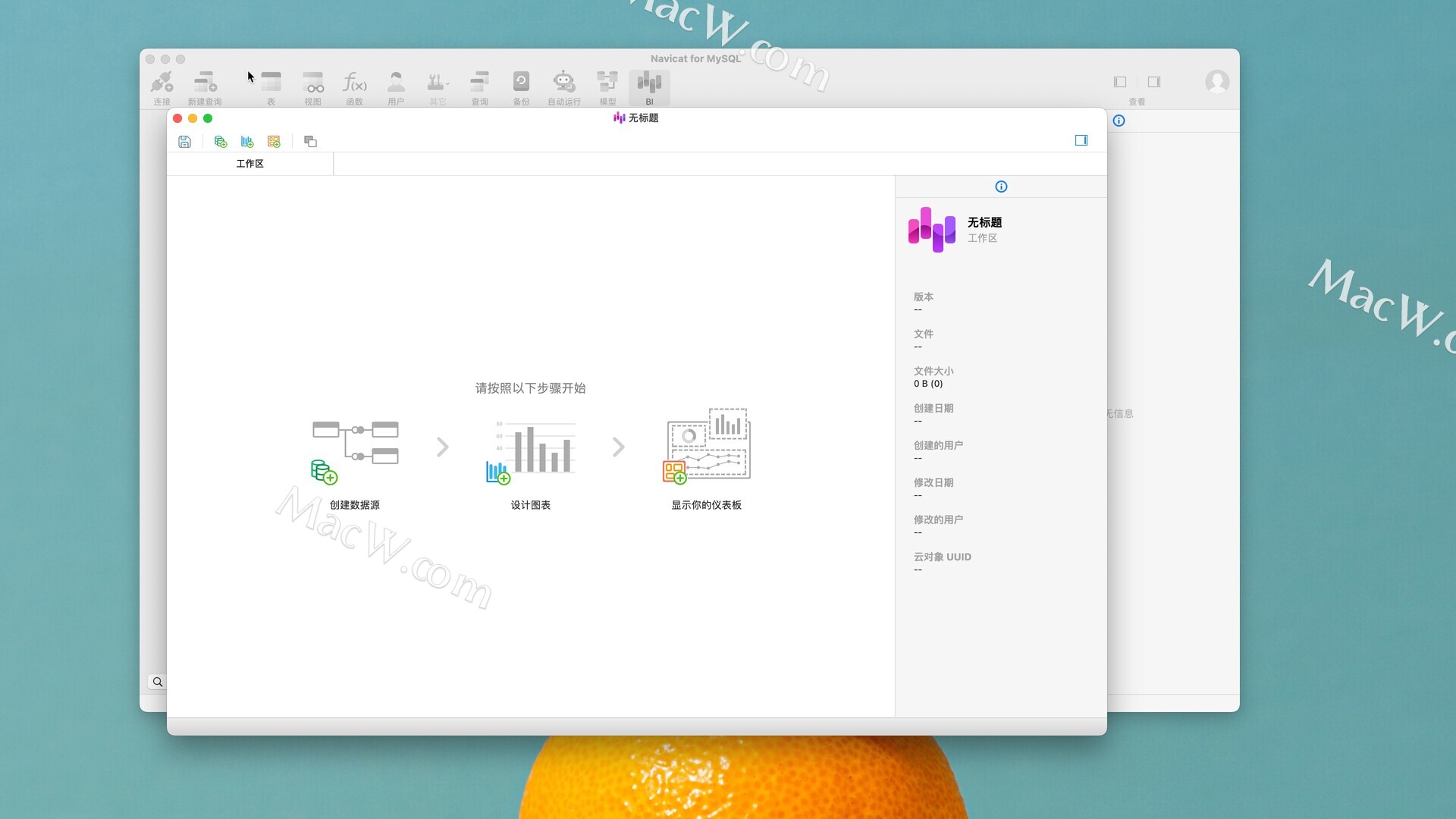Click the 无标题 workspace name in info panel
Viewport: 1456px width, 819px height.
click(x=984, y=222)
